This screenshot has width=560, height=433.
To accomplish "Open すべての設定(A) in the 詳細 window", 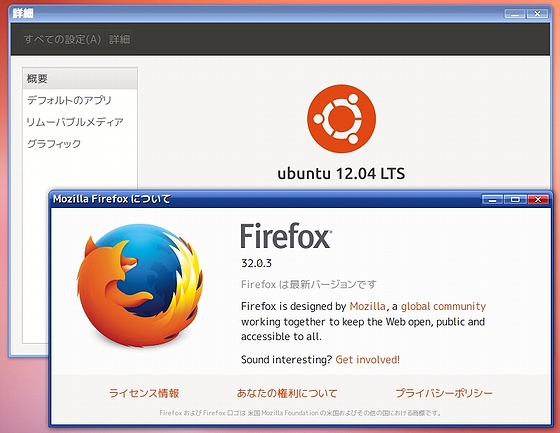I will point(62,39).
